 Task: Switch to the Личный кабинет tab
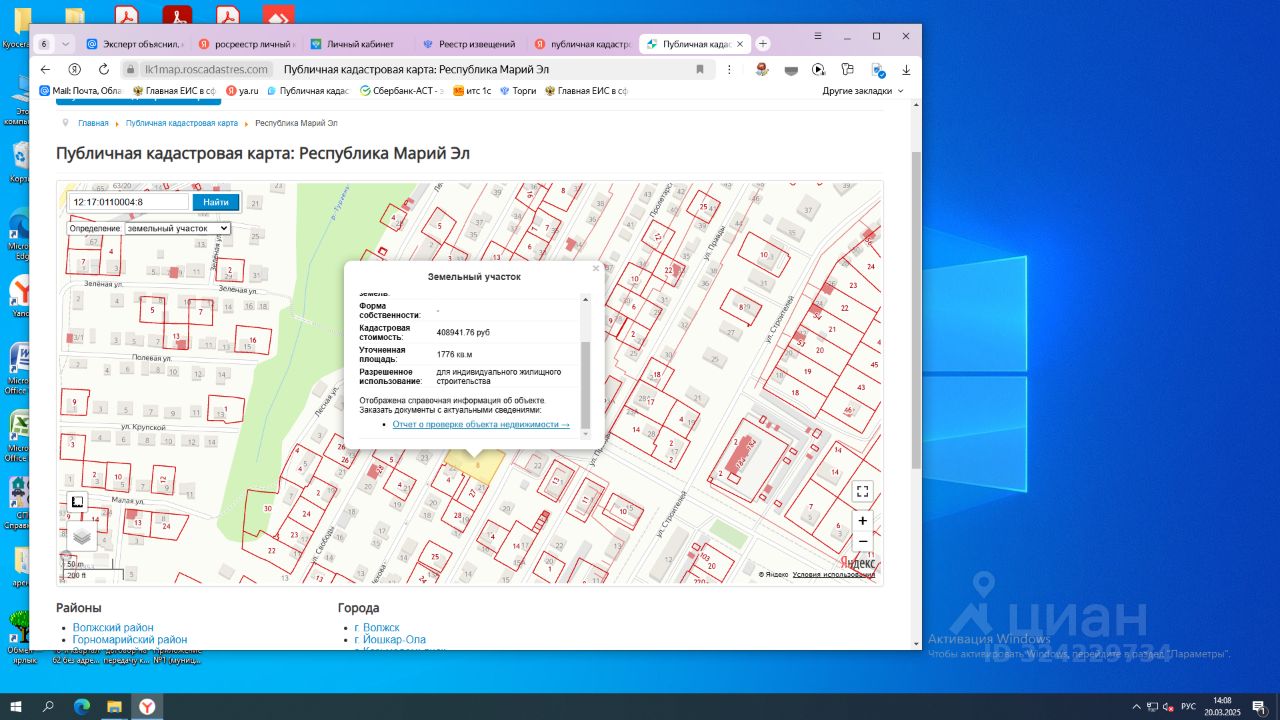pyautogui.click(x=360, y=44)
